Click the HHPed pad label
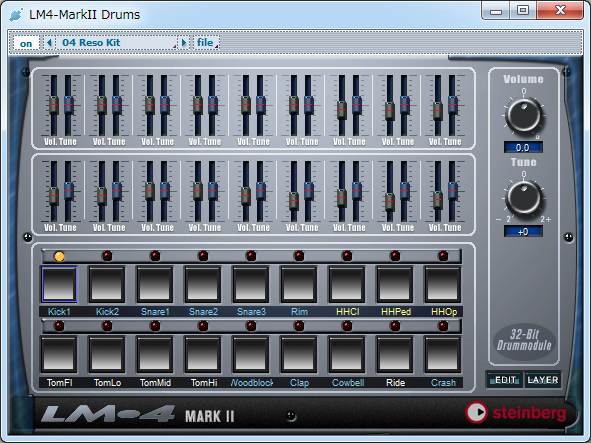The height and width of the screenshot is (443, 591). click(396, 312)
